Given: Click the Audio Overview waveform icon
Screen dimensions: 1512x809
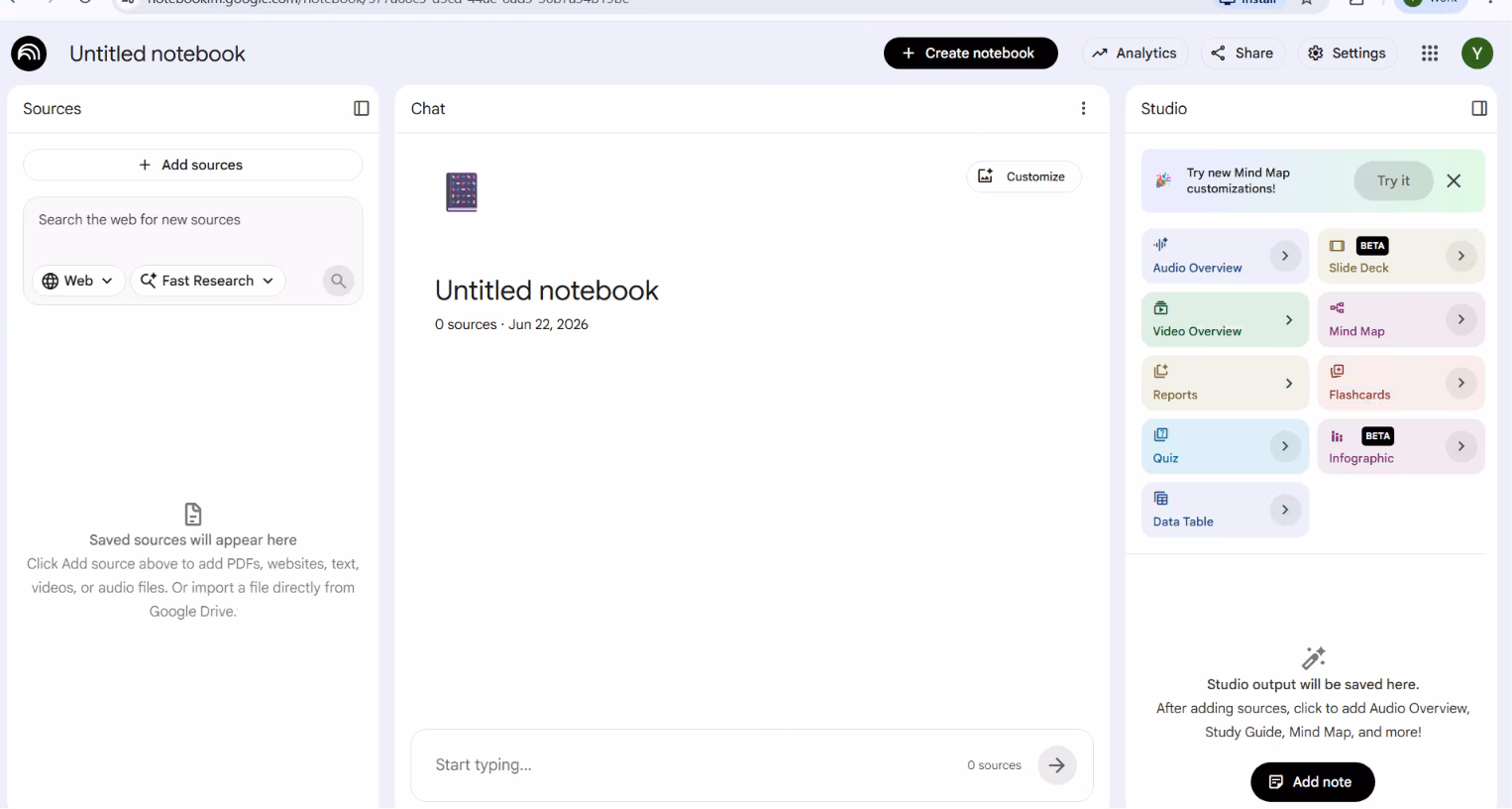Looking at the screenshot, I should tap(1161, 244).
